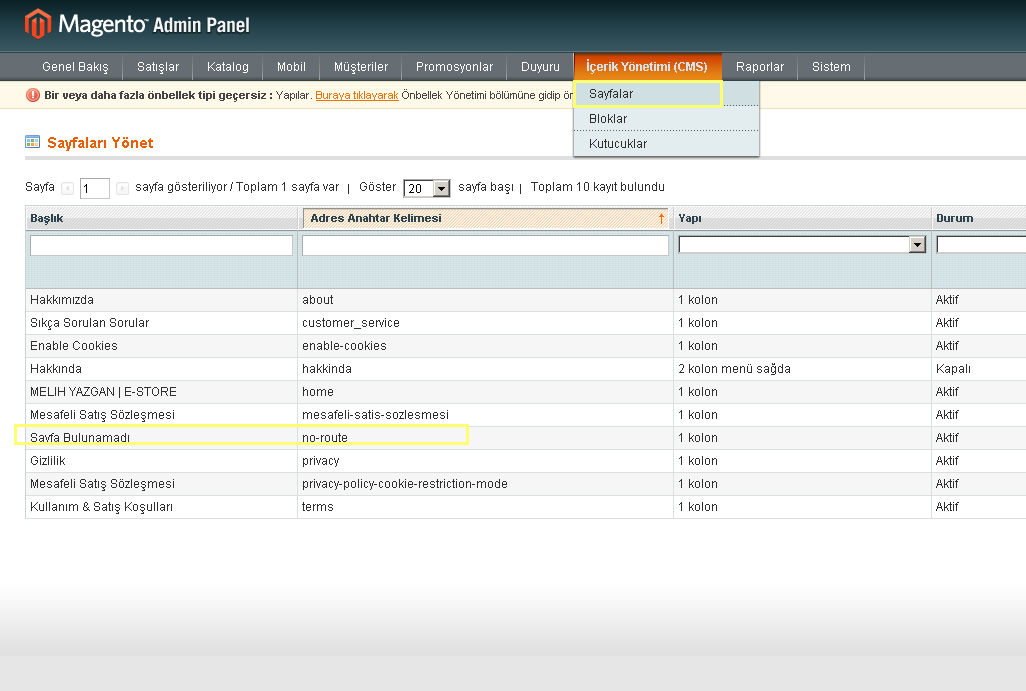Click mesafeli-satis-sozlesmesi URL key cell
This screenshot has width=1026, height=691.
coord(485,414)
